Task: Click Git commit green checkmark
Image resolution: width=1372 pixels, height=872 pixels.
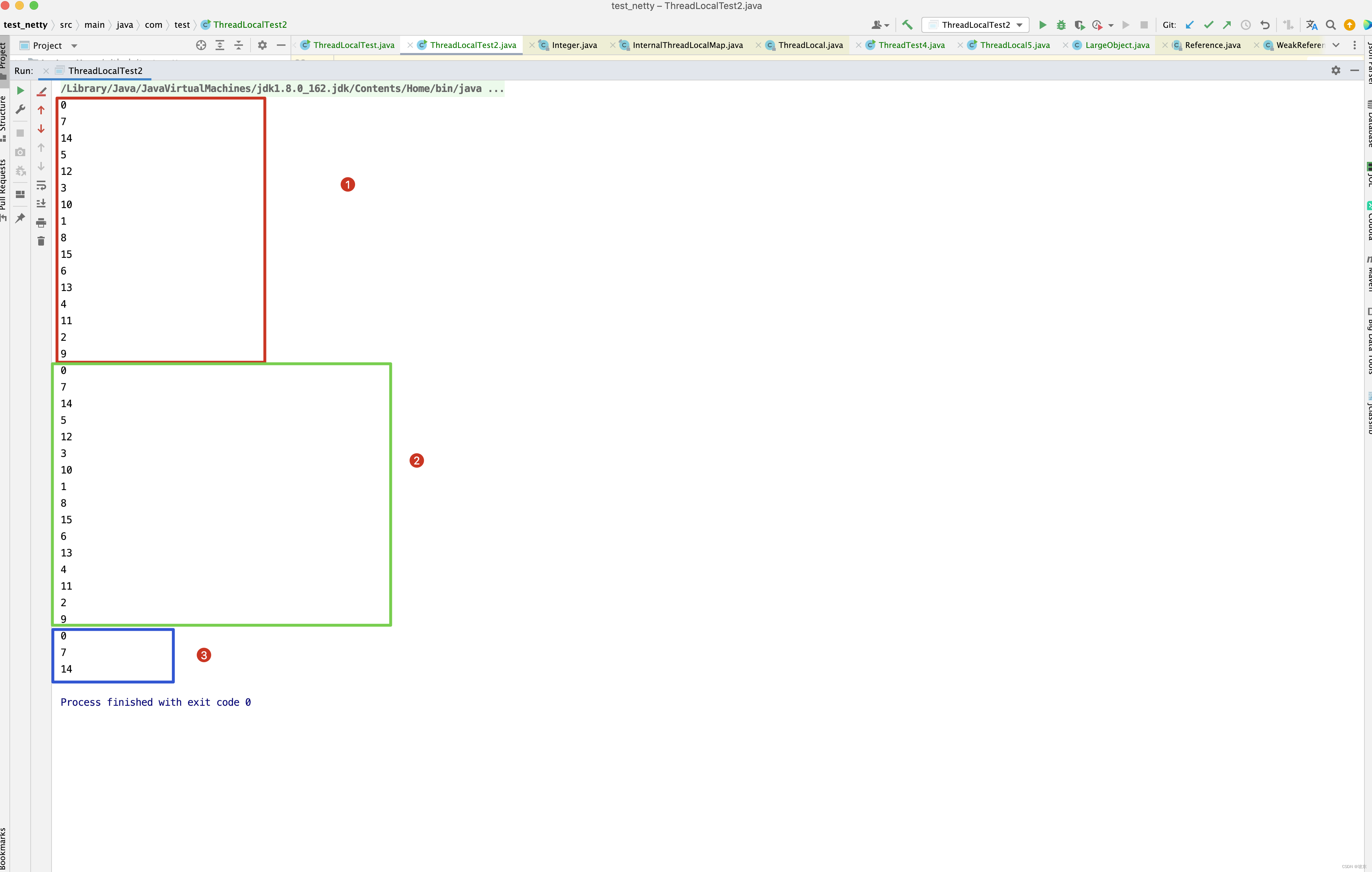Action: [1208, 25]
